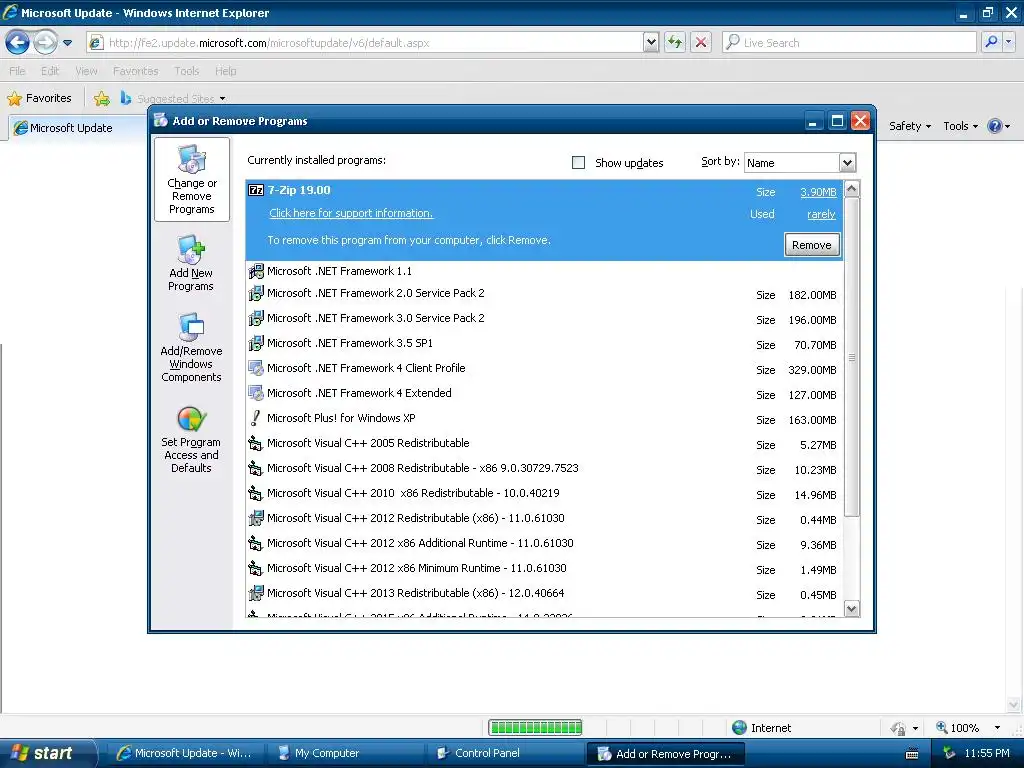Click the Internet Explorer Help question mark icon
This screenshot has height=768, width=1024.
(995, 126)
